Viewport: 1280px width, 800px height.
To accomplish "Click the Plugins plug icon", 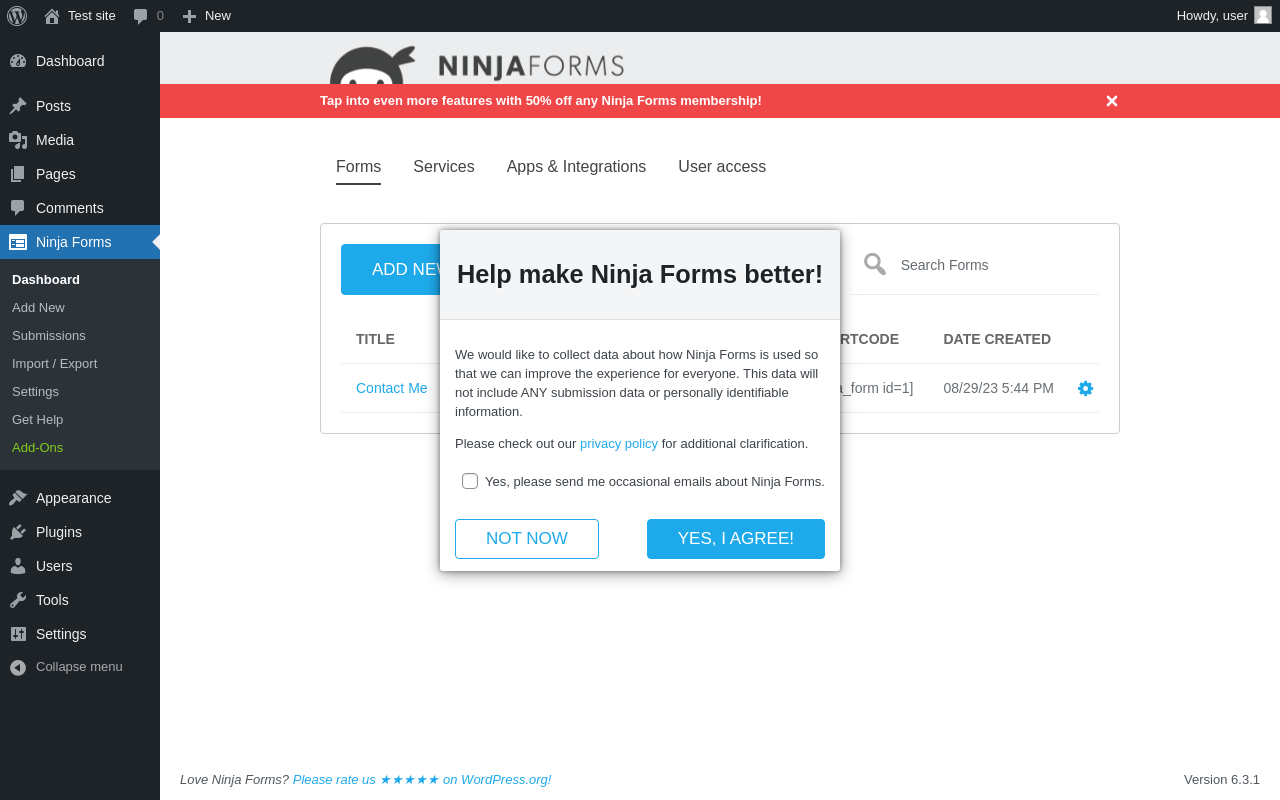I will click(18, 532).
